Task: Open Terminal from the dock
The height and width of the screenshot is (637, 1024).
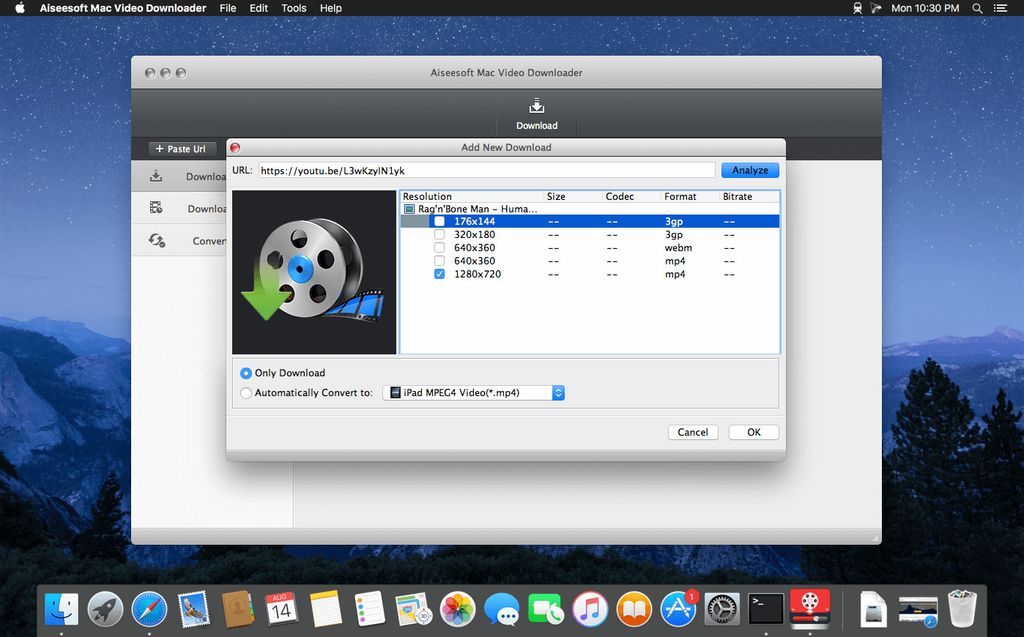Action: (x=766, y=607)
